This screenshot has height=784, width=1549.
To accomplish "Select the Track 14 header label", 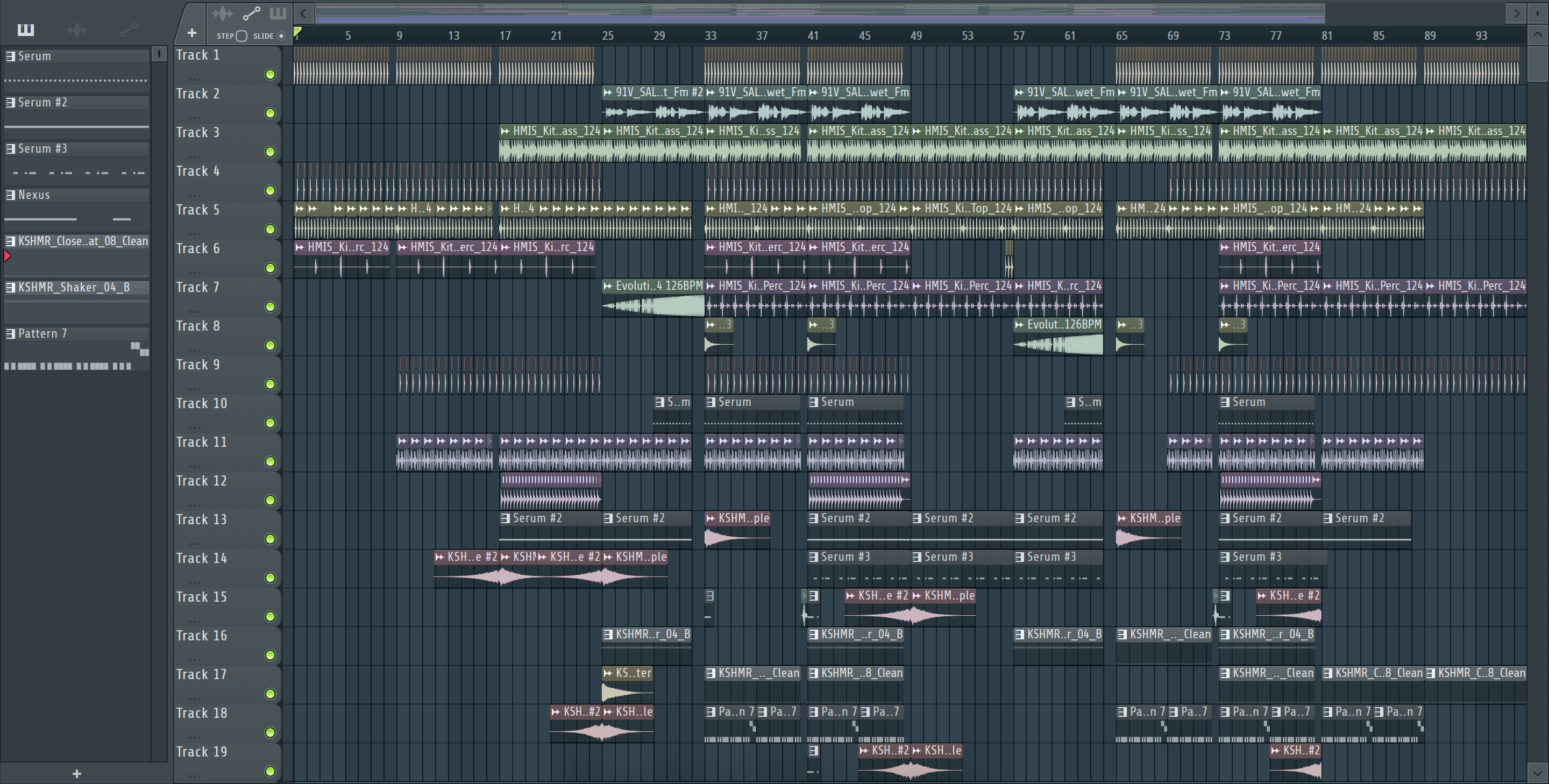I will point(202,559).
